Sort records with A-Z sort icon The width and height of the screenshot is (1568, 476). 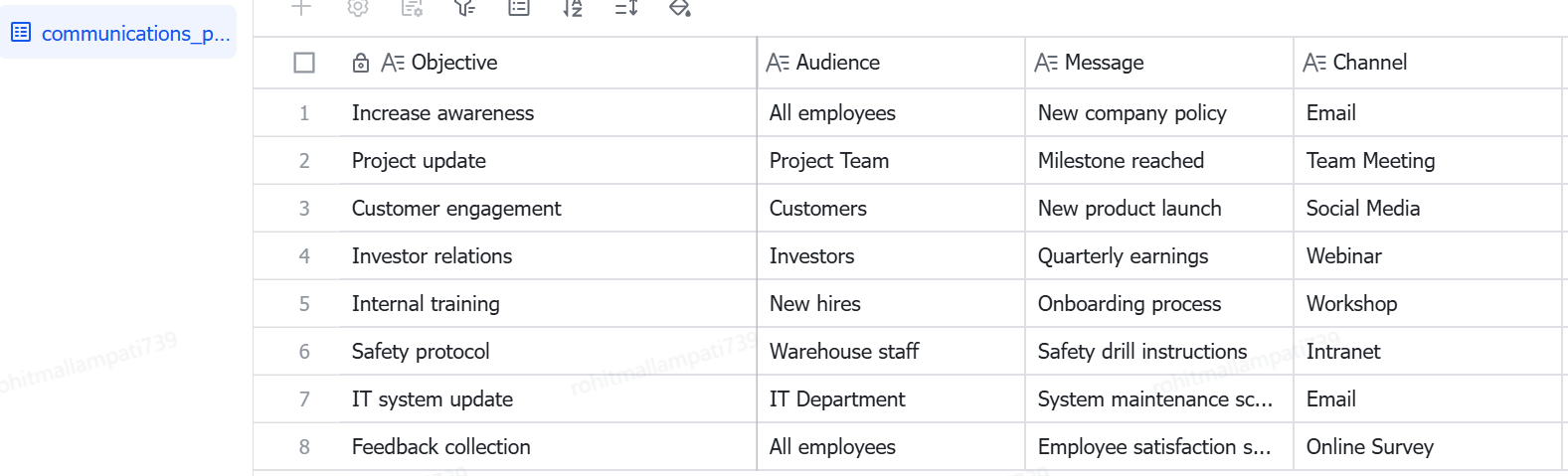573,7
